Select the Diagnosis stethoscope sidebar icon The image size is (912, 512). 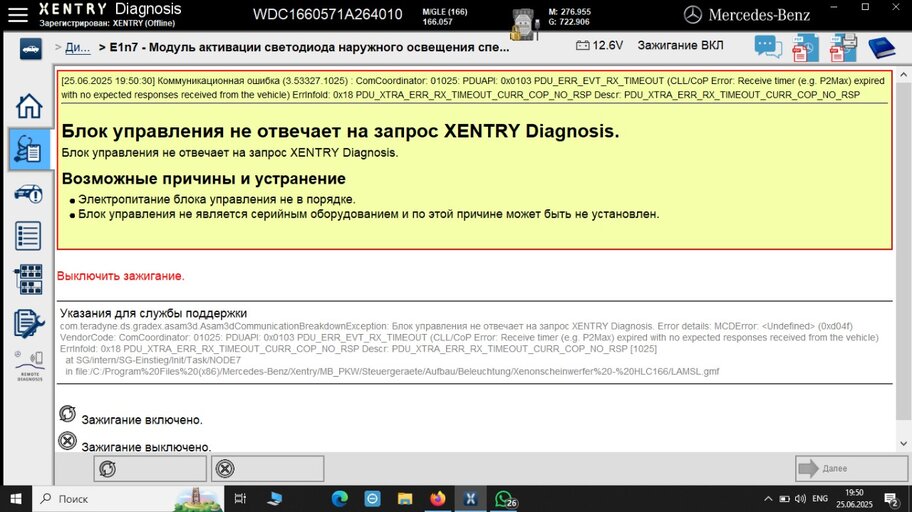click(x=29, y=150)
